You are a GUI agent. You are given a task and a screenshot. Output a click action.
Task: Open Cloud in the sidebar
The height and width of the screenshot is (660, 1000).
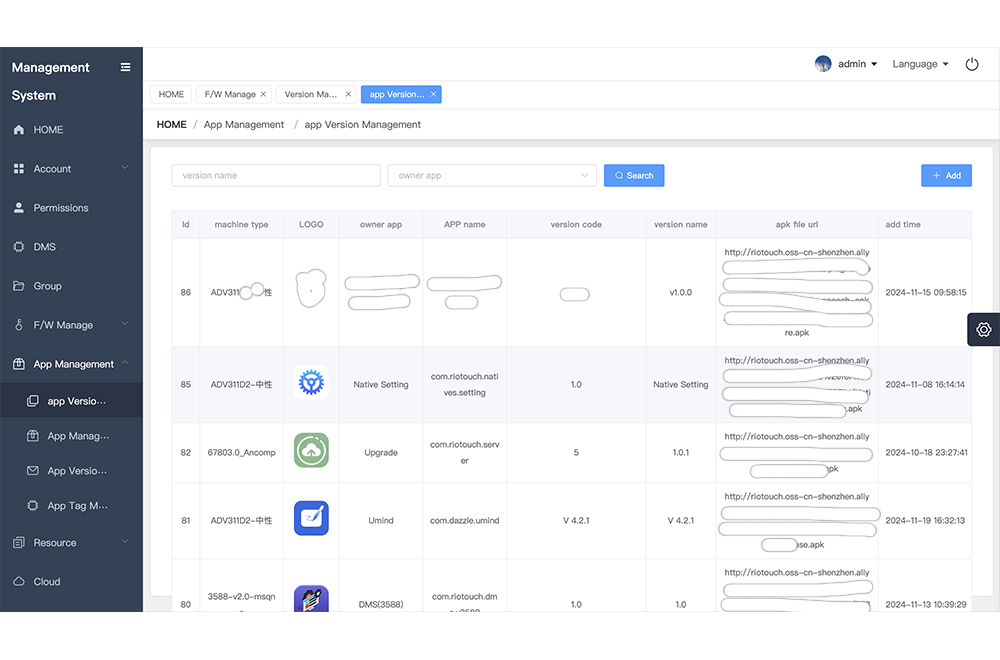coord(71,582)
